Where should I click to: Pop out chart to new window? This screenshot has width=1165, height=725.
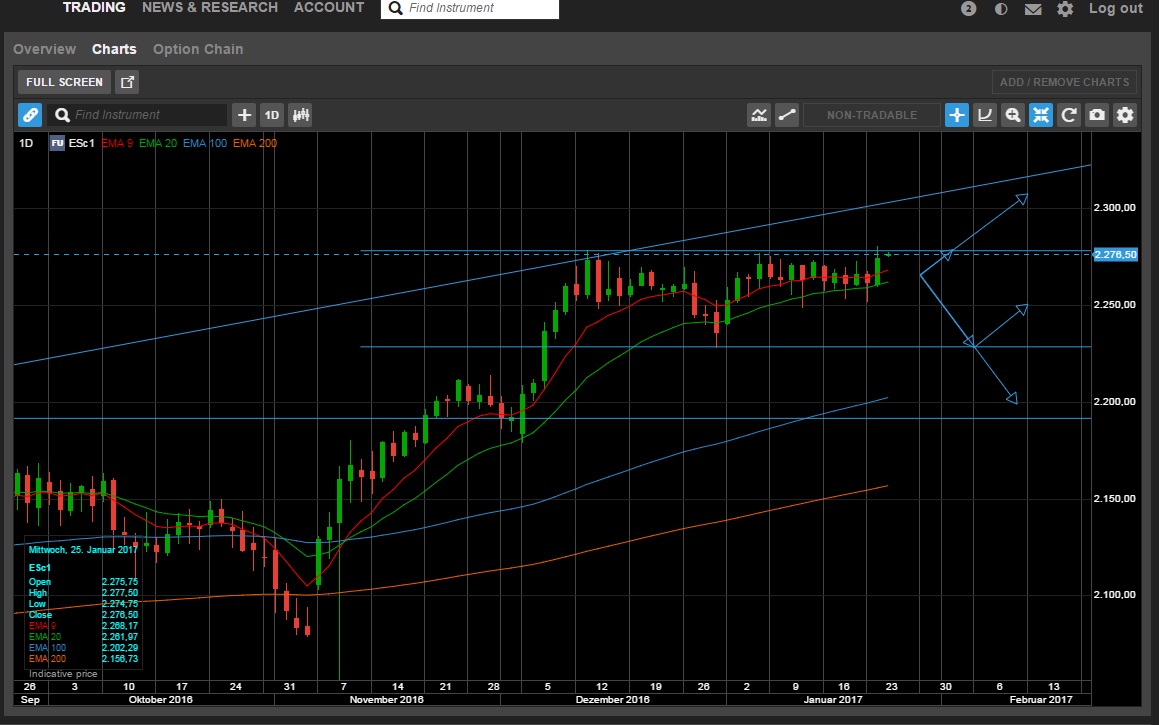[x=128, y=82]
